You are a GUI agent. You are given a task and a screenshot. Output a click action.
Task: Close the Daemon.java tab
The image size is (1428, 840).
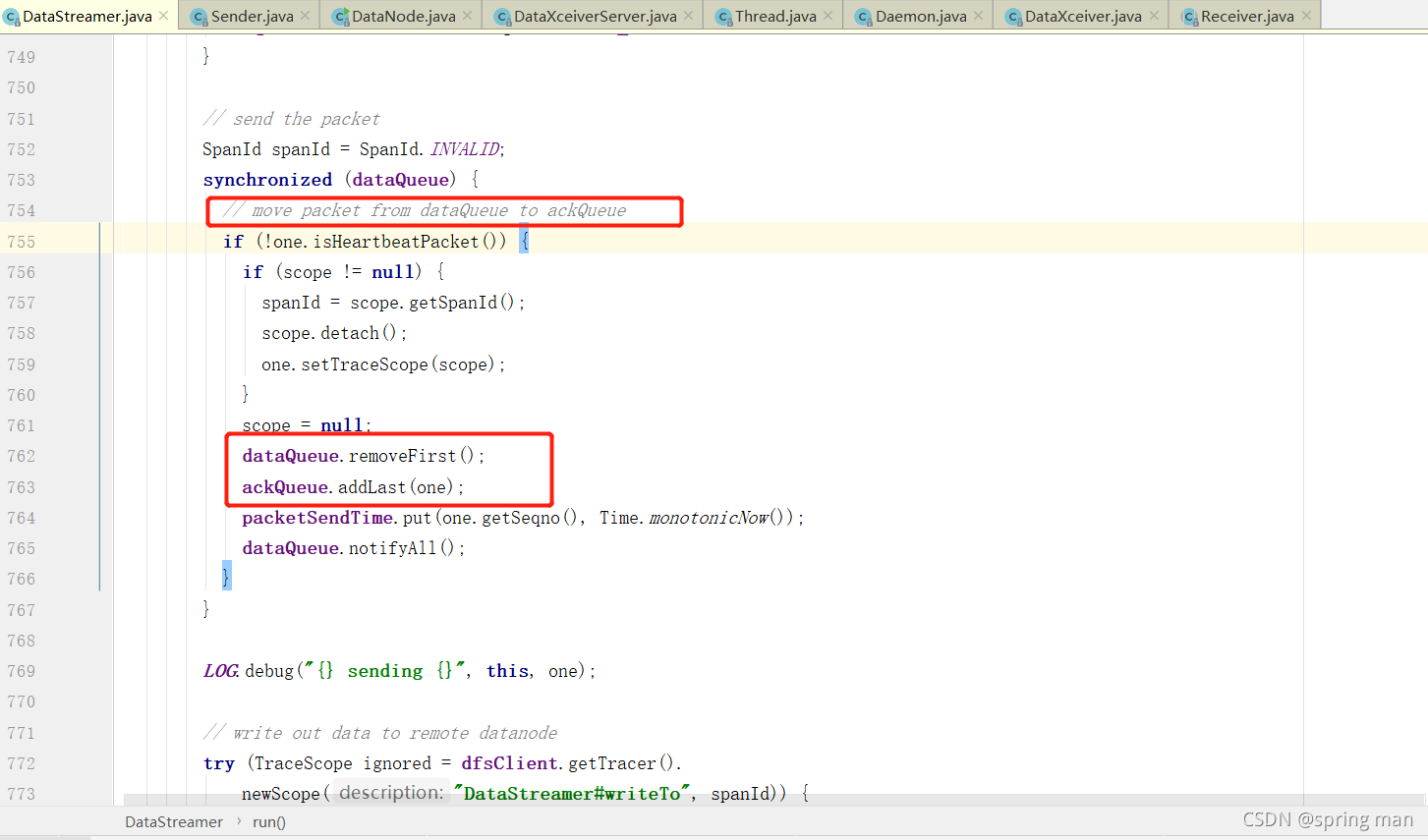click(978, 16)
